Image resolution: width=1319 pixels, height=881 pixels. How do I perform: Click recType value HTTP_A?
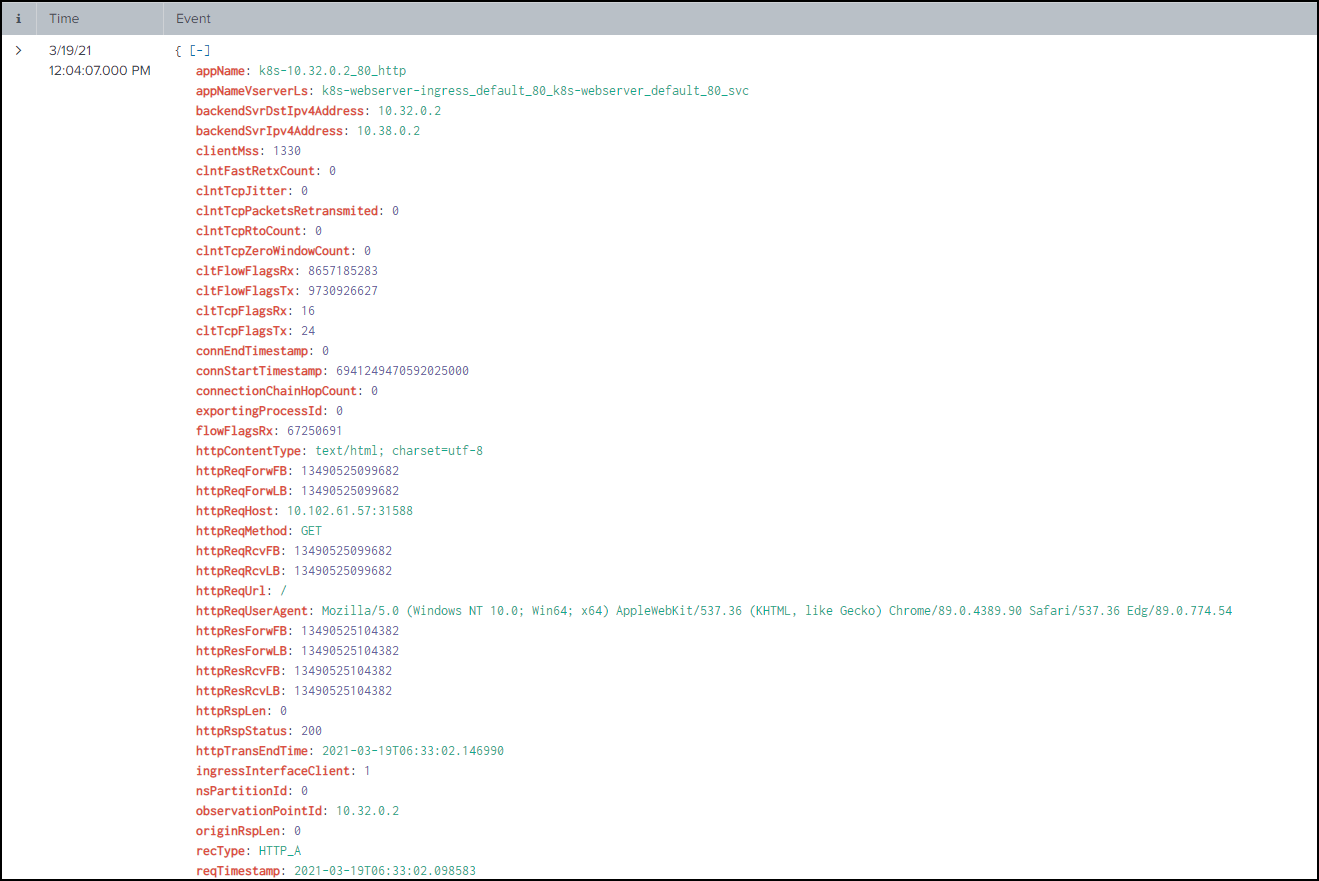pyautogui.click(x=280, y=851)
